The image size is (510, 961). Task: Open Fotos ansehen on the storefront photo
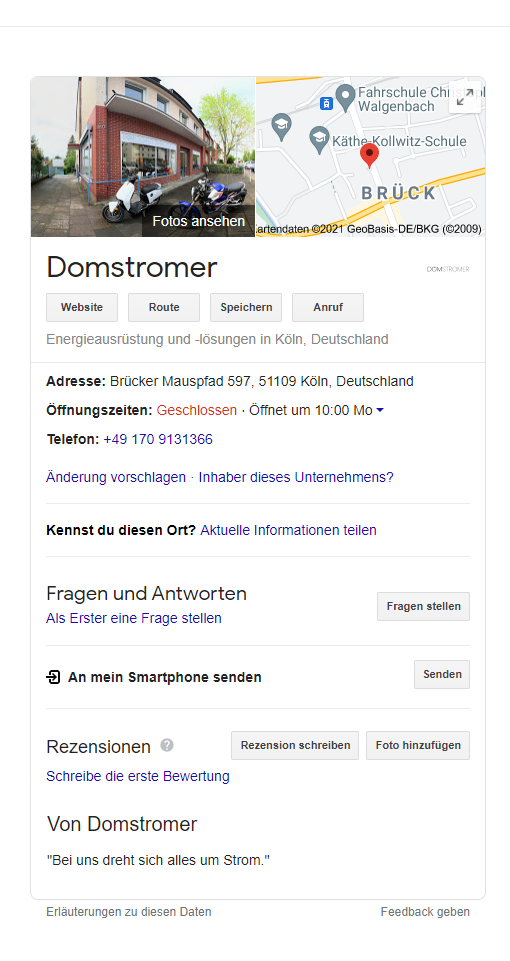pyautogui.click(x=199, y=221)
